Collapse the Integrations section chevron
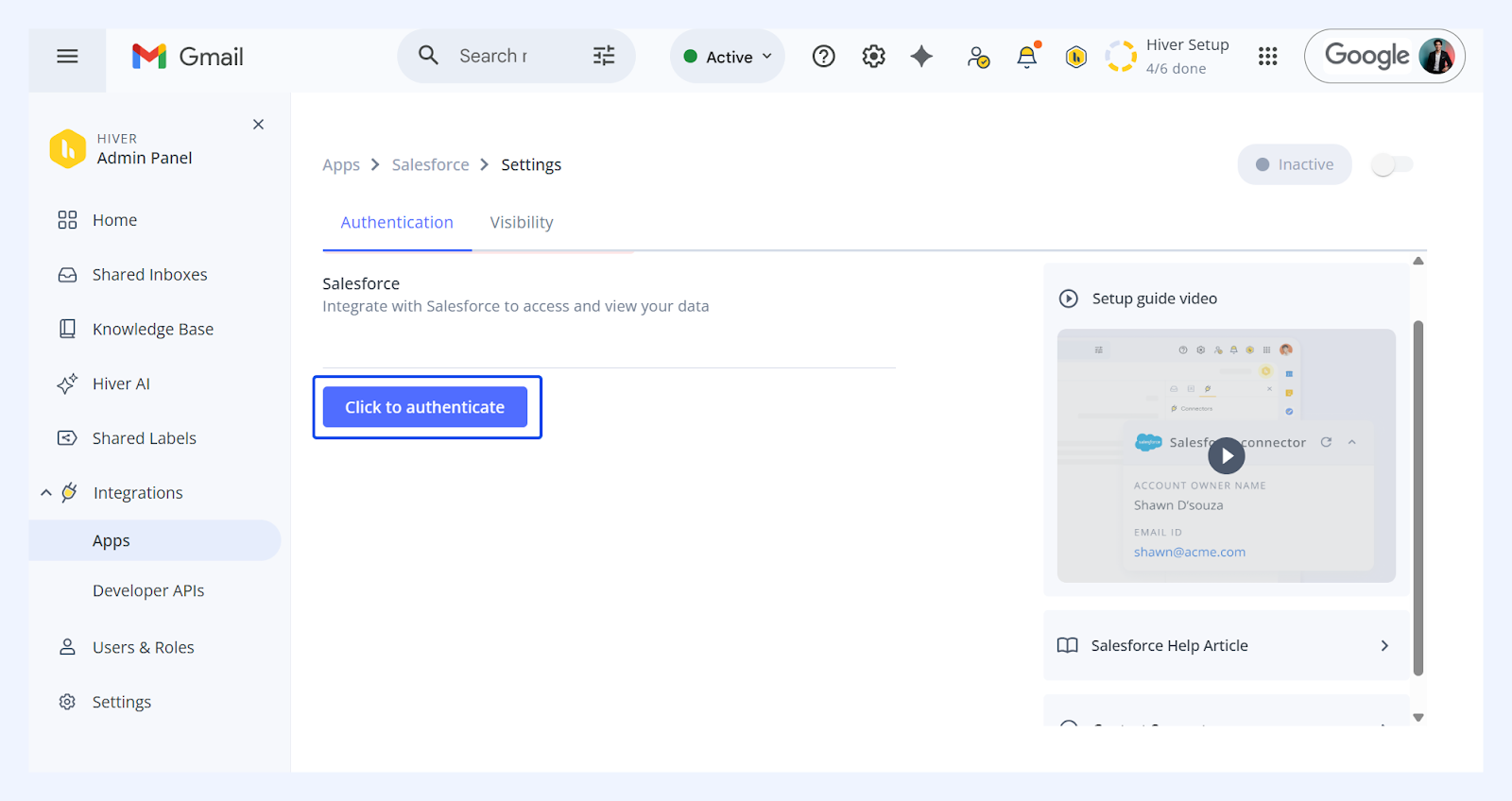Screen dimensions: 1512x801 coord(45,493)
